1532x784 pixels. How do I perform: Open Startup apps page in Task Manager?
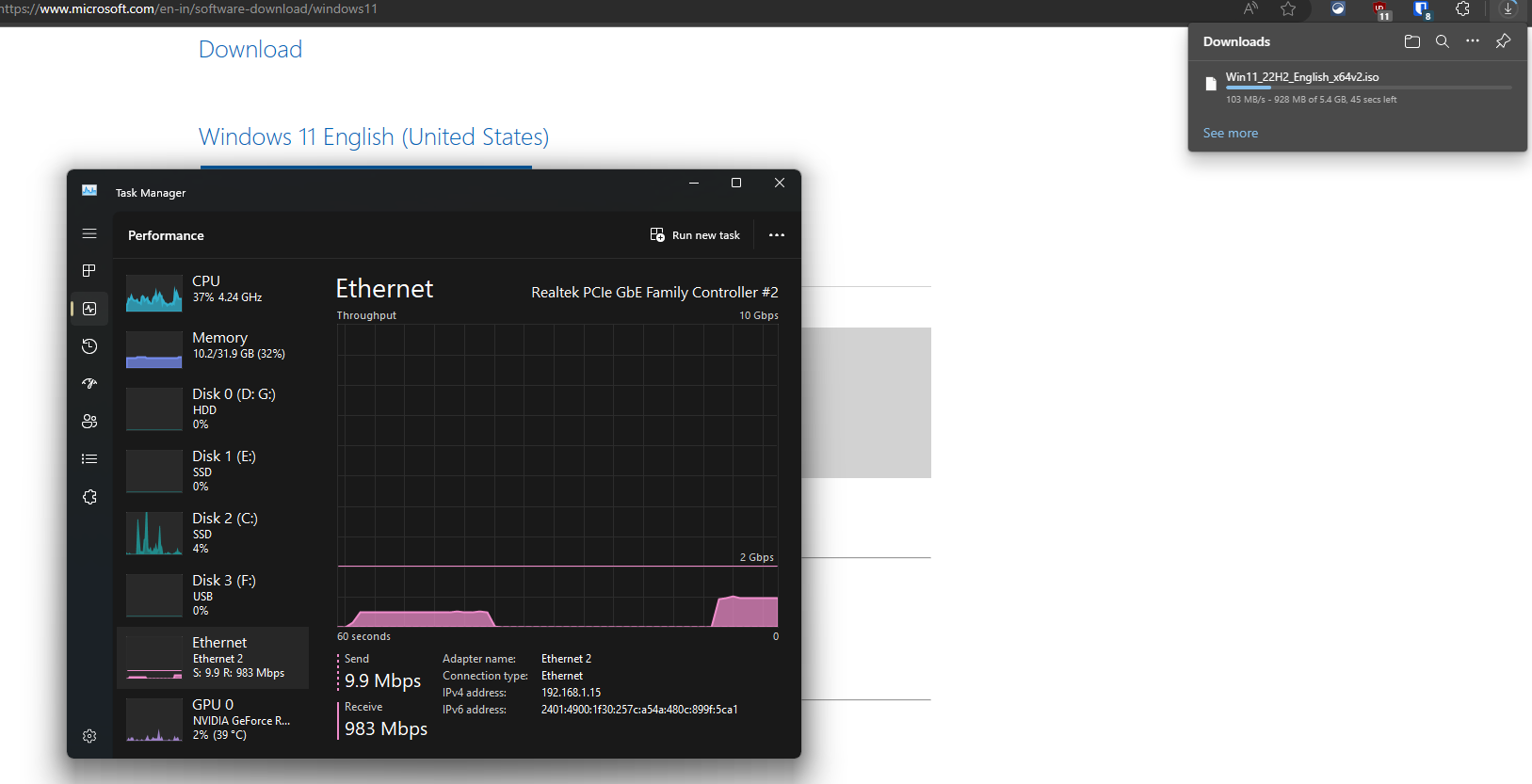click(x=89, y=384)
